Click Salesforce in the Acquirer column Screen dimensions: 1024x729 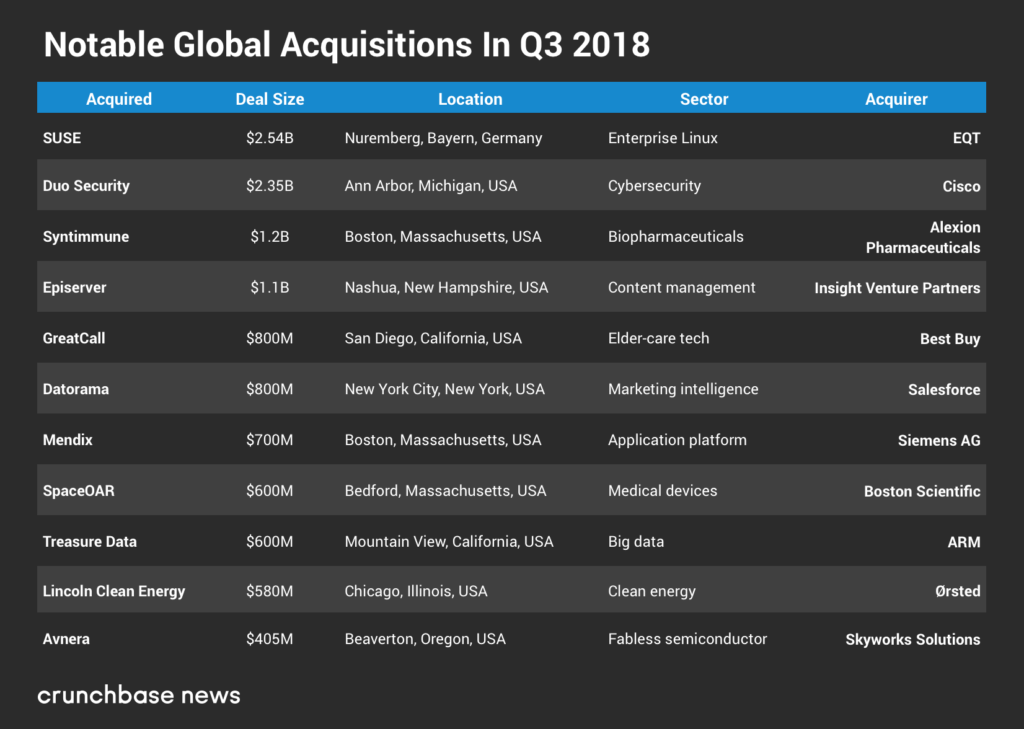[943, 390]
